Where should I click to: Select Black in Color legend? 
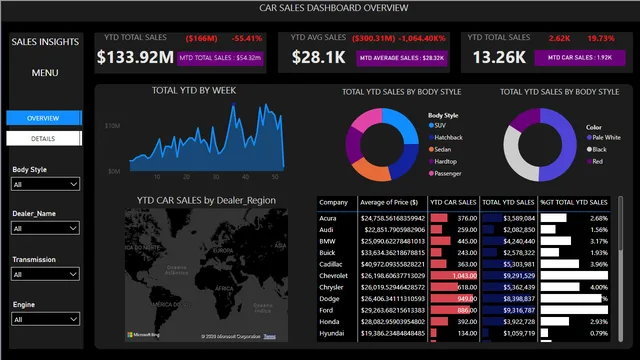(597, 149)
